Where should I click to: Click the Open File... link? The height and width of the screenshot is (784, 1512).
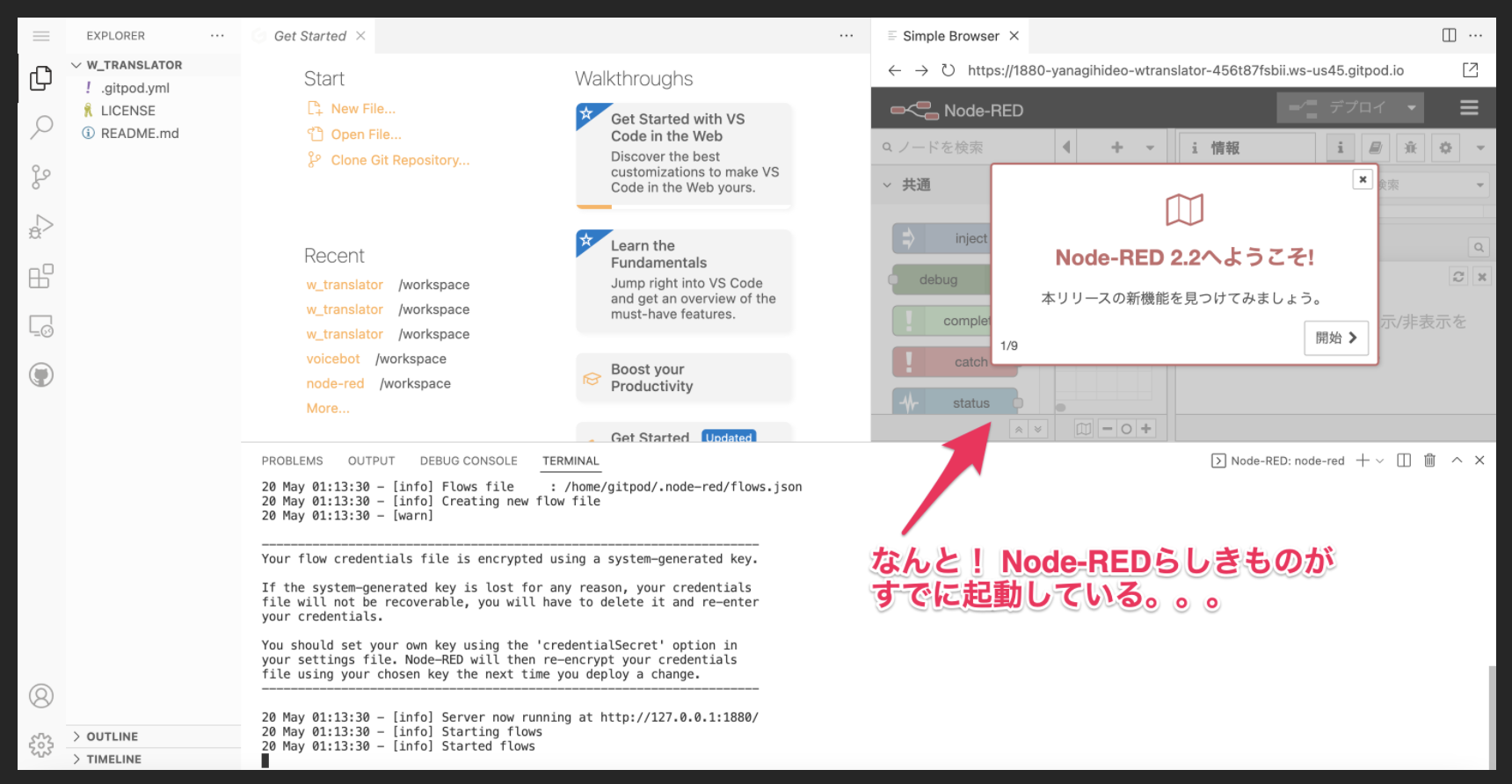366,134
